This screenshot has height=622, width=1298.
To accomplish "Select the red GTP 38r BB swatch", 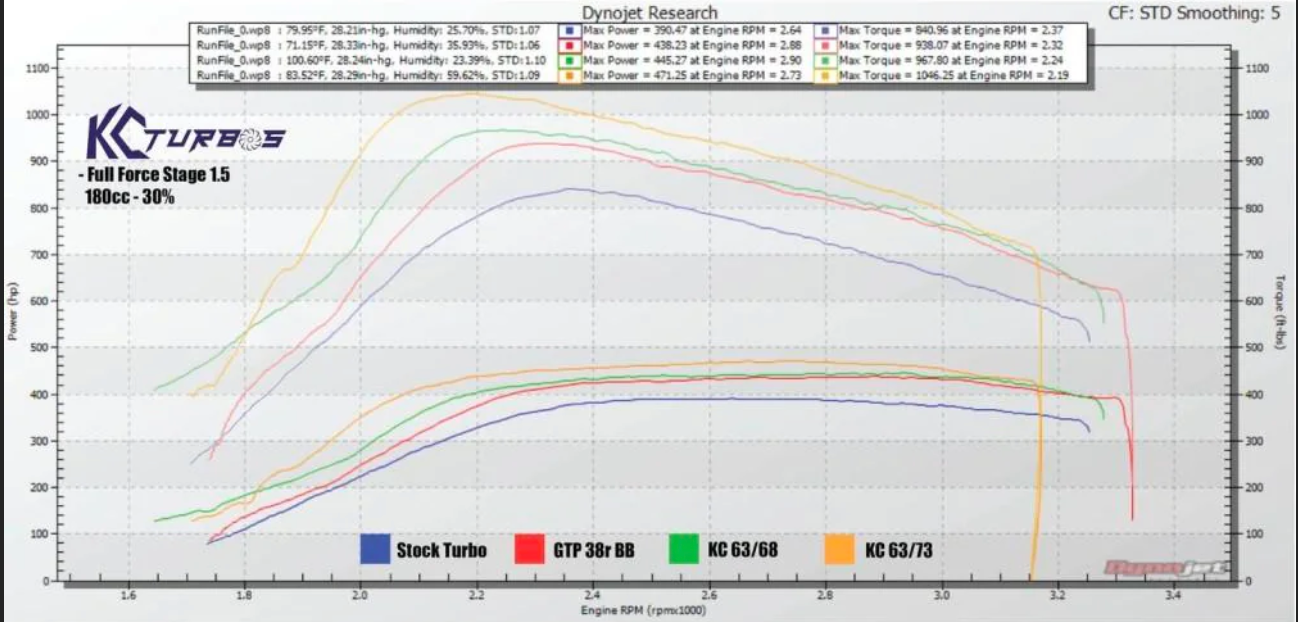I will (x=529, y=549).
